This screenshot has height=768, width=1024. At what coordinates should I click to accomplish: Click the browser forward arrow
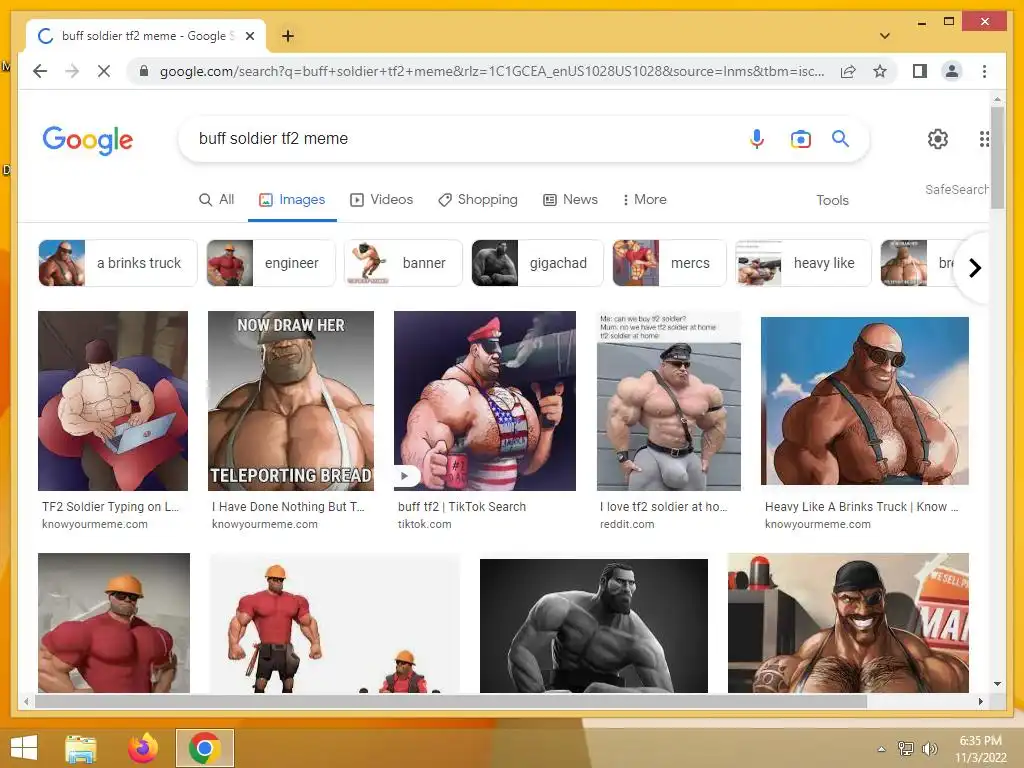72,71
